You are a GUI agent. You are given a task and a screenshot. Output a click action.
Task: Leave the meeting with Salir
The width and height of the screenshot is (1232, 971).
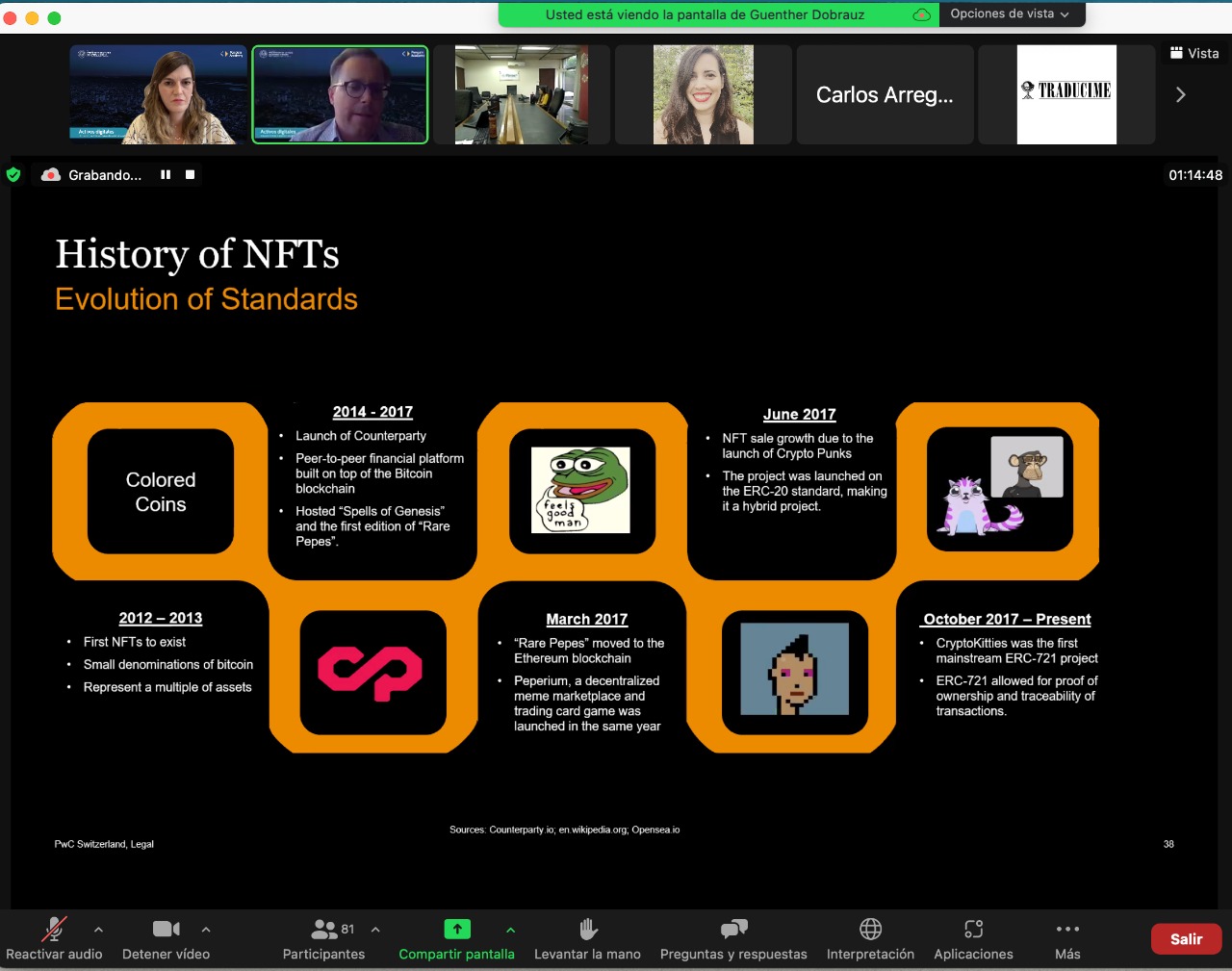click(x=1186, y=939)
